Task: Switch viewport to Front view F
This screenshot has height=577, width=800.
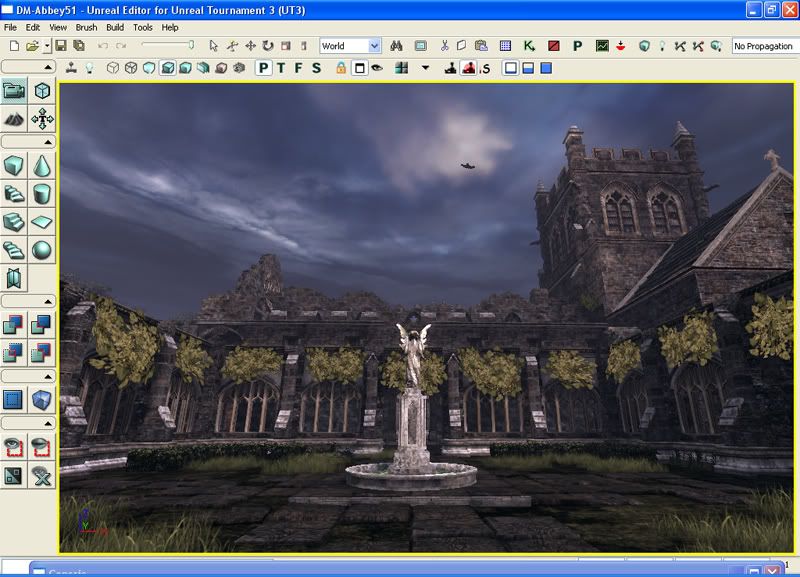Action: coord(299,68)
